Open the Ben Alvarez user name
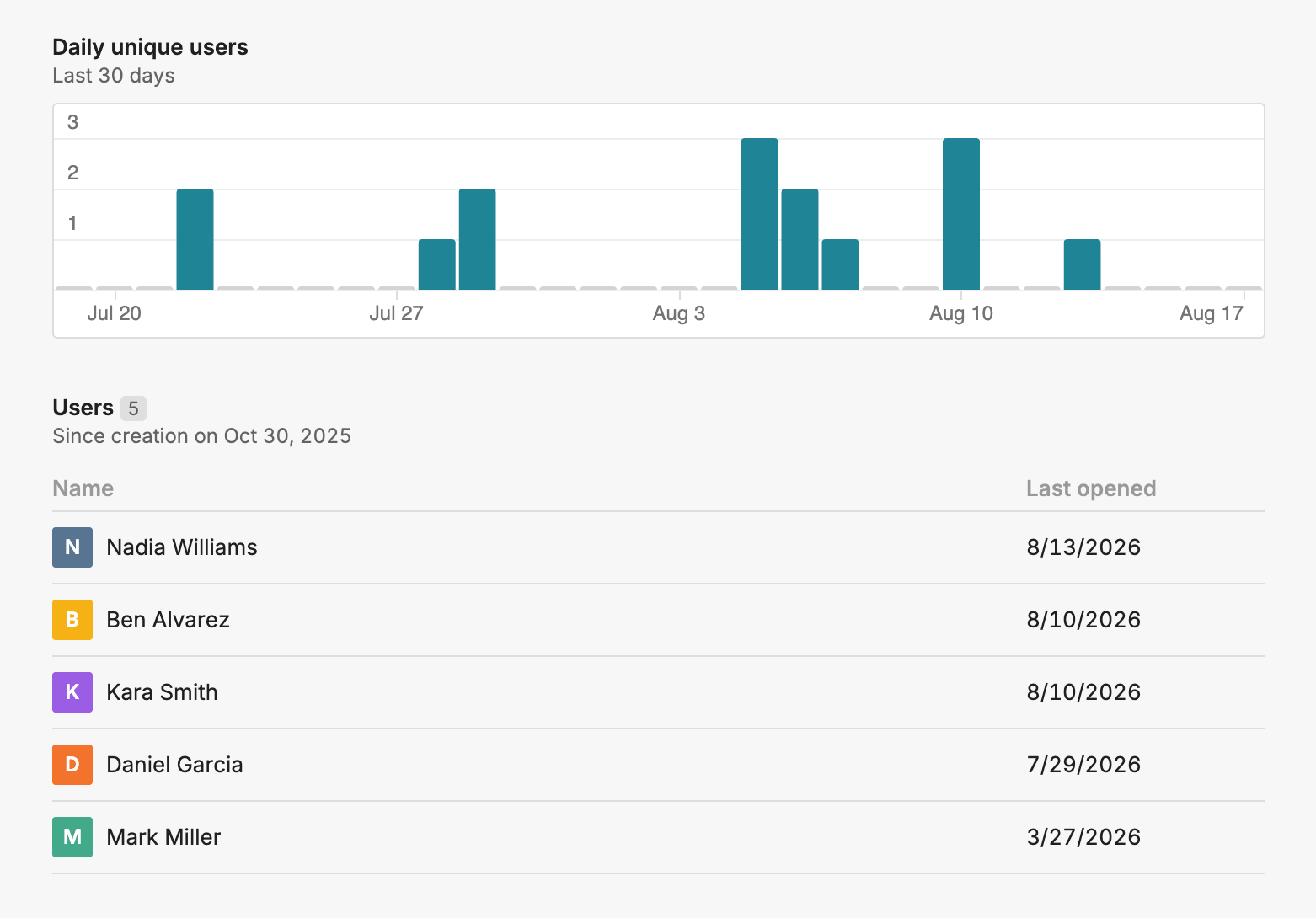Image resolution: width=1316 pixels, height=918 pixels. click(x=168, y=620)
